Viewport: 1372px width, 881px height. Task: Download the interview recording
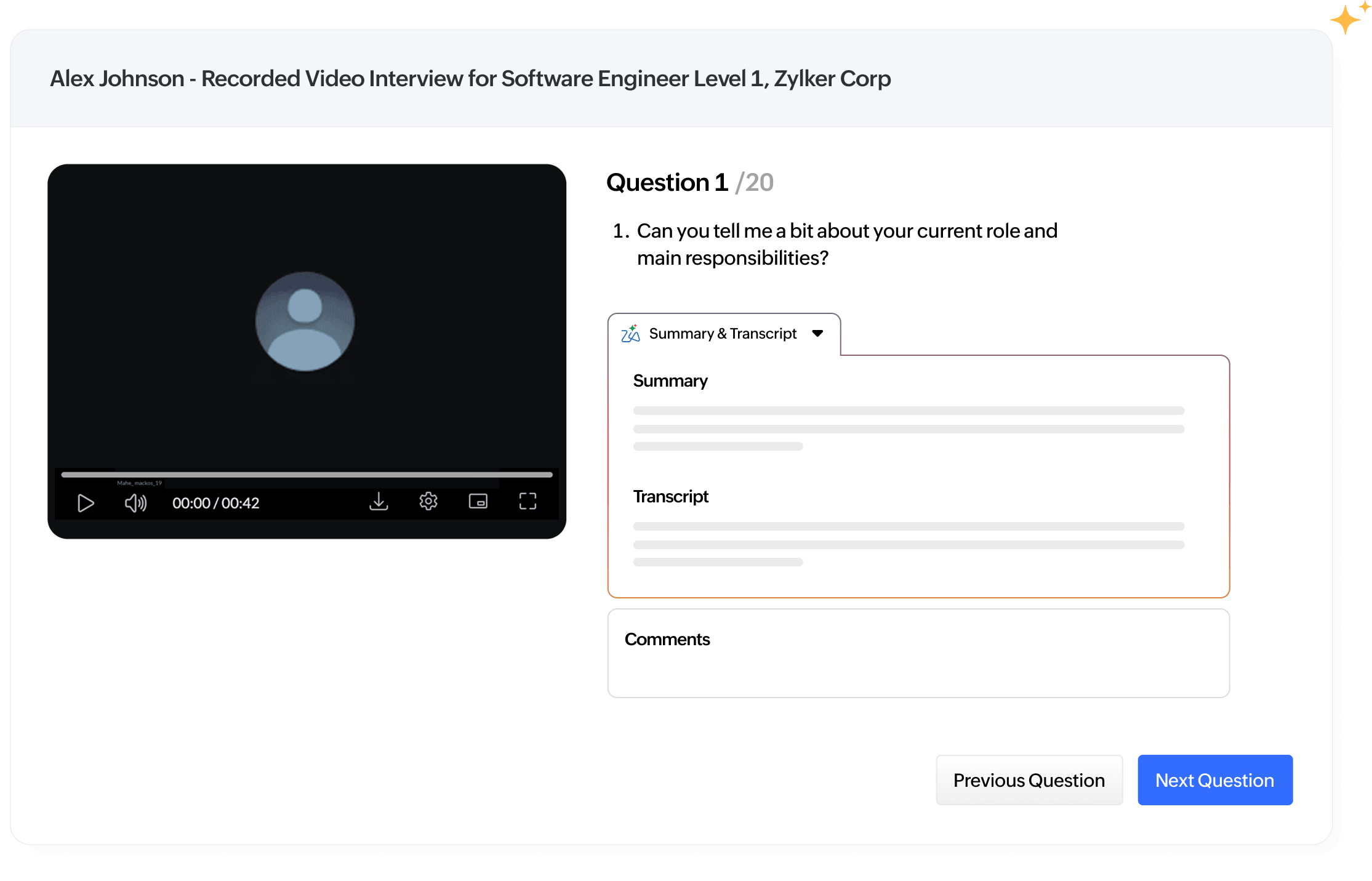(x=379, y=502)
